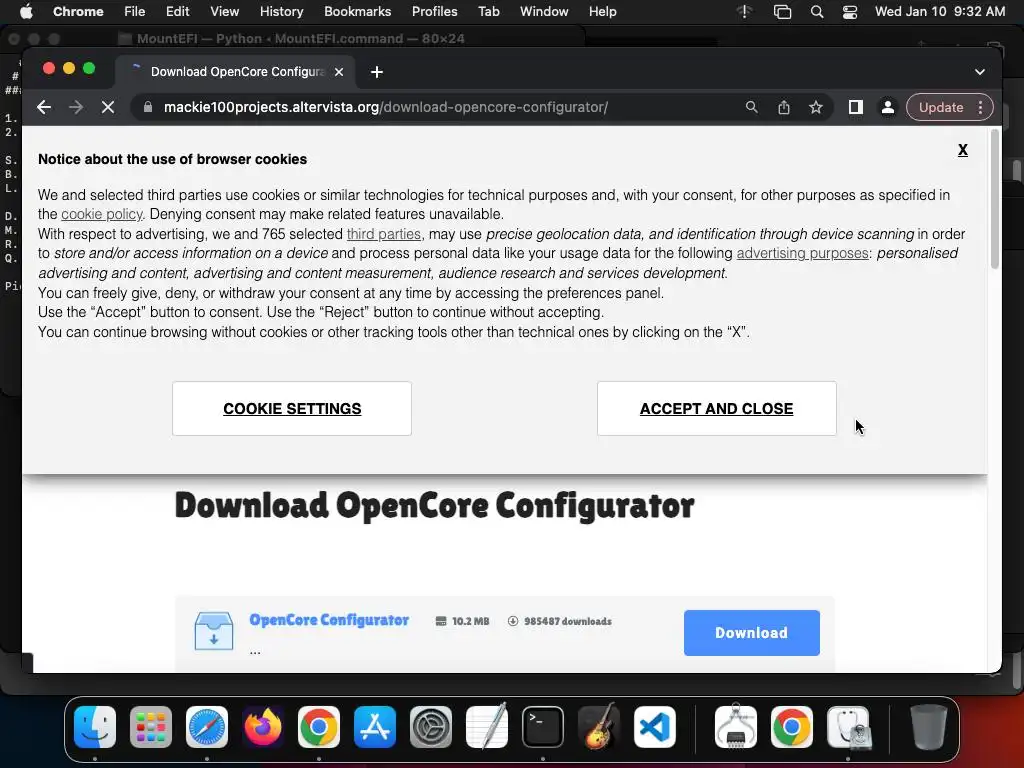The height and width of the screenshot is (768, 1024).
Task: Open Control Center in menu bar
Action: [850, 12]
